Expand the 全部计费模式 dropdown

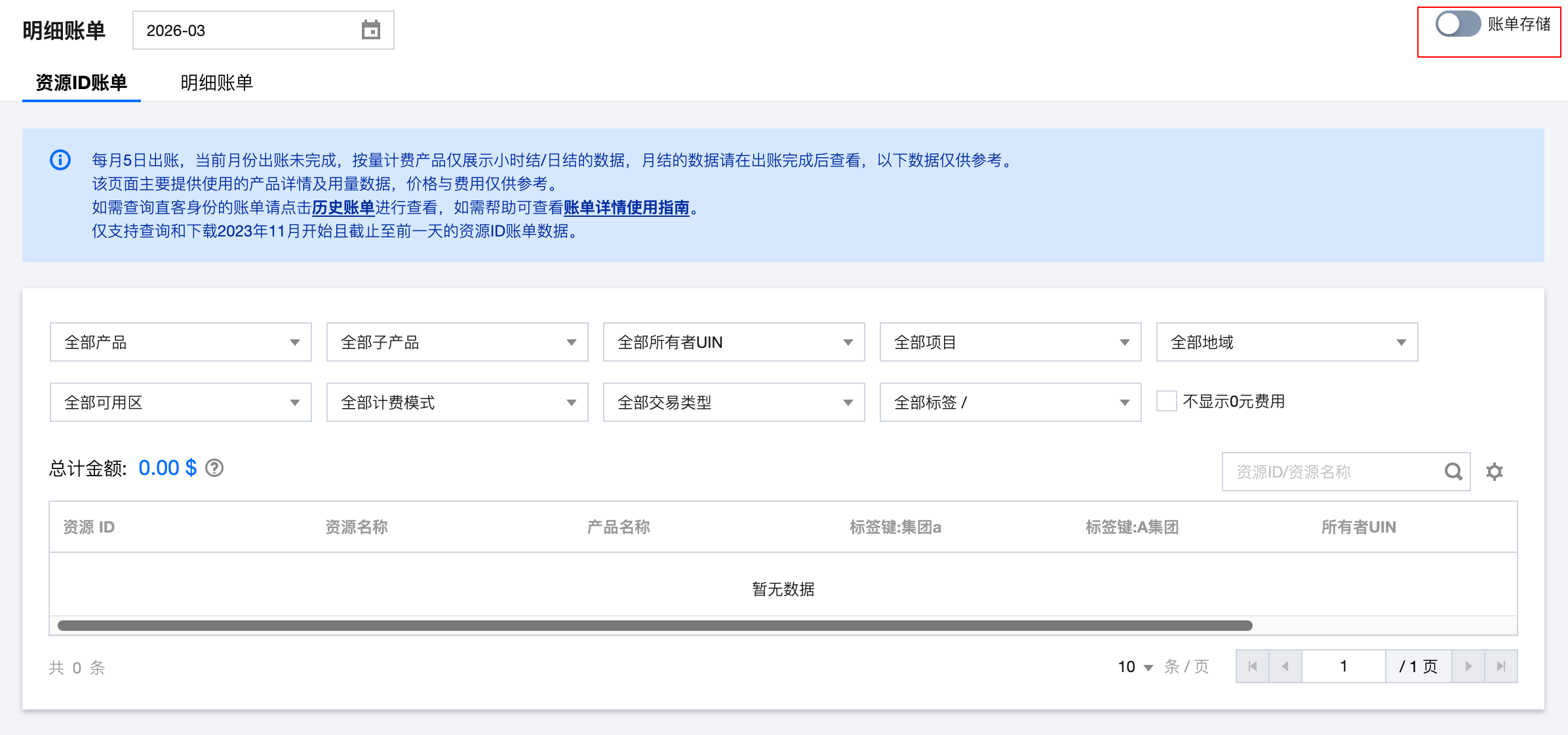(457, 402)
